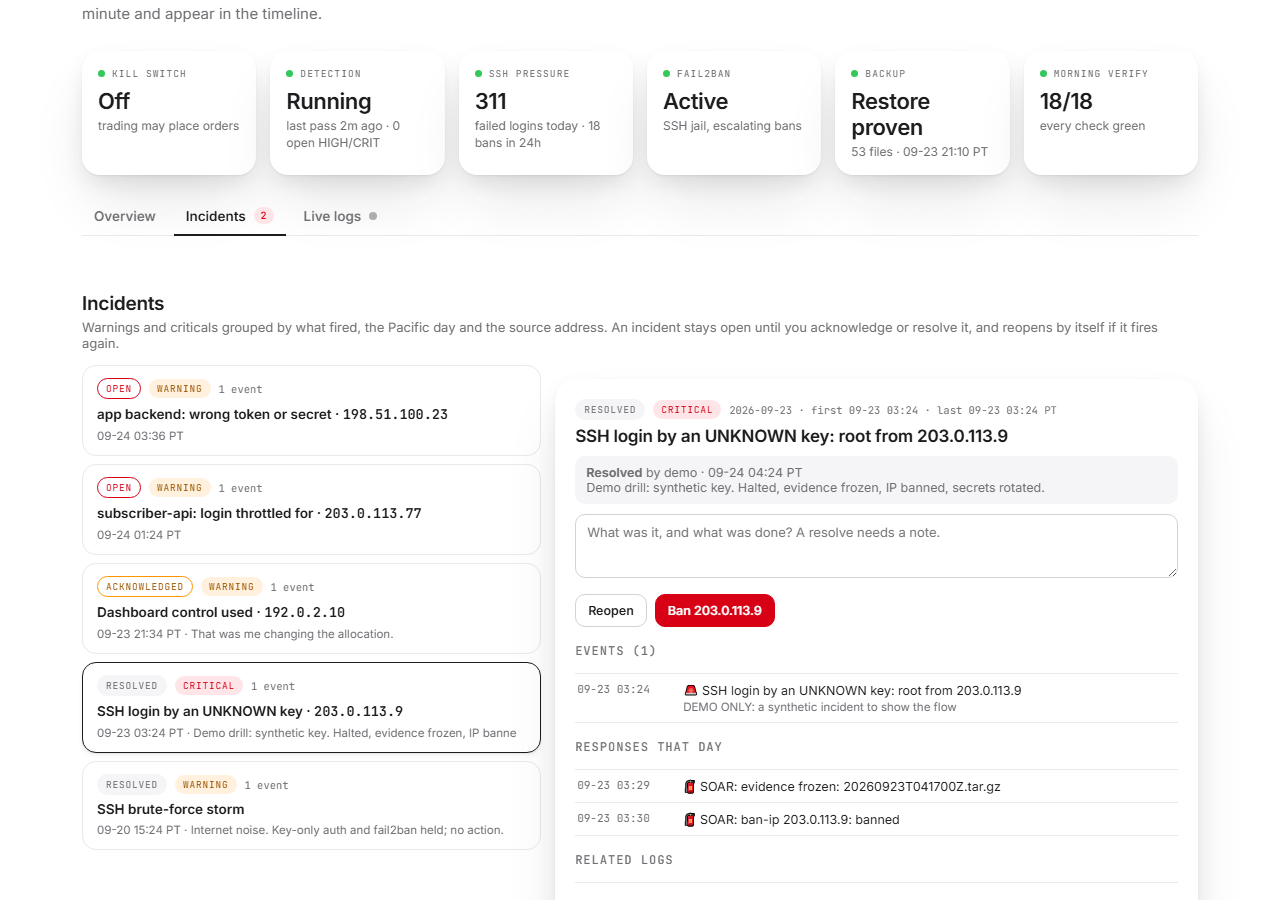1280x900 pixels.
Task: Click the red 2 badge on Incidents tab
Action: (263, 216)
